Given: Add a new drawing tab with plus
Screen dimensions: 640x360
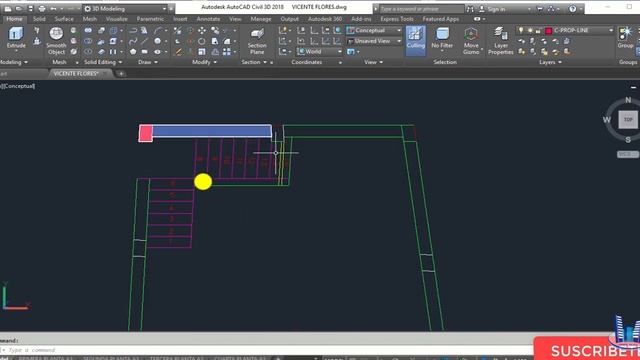Looking at the screenshot, I should coord(121,74).
